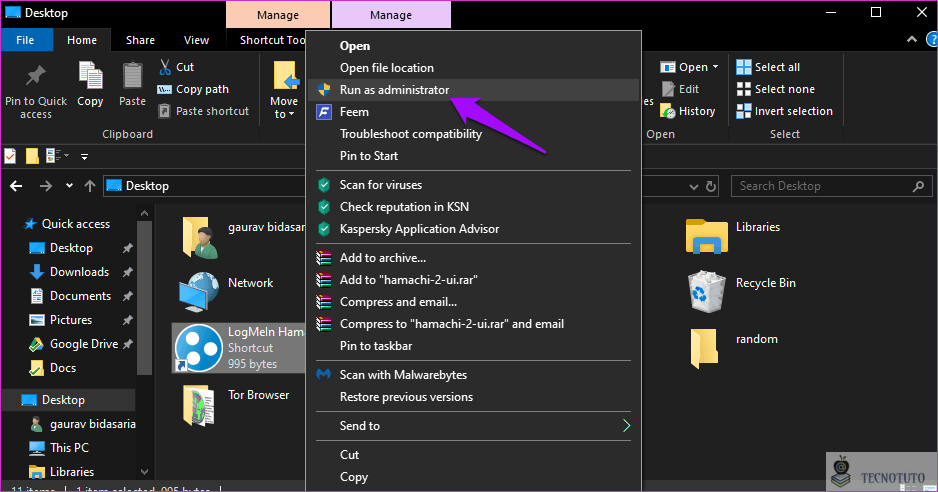The image size is (938, 492).
Task: Click Copy path in the ribbon
Action: coord(193,89)
